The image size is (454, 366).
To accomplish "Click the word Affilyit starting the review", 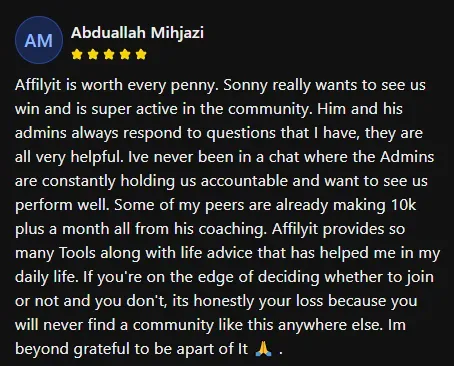I will tap(38, 85).
